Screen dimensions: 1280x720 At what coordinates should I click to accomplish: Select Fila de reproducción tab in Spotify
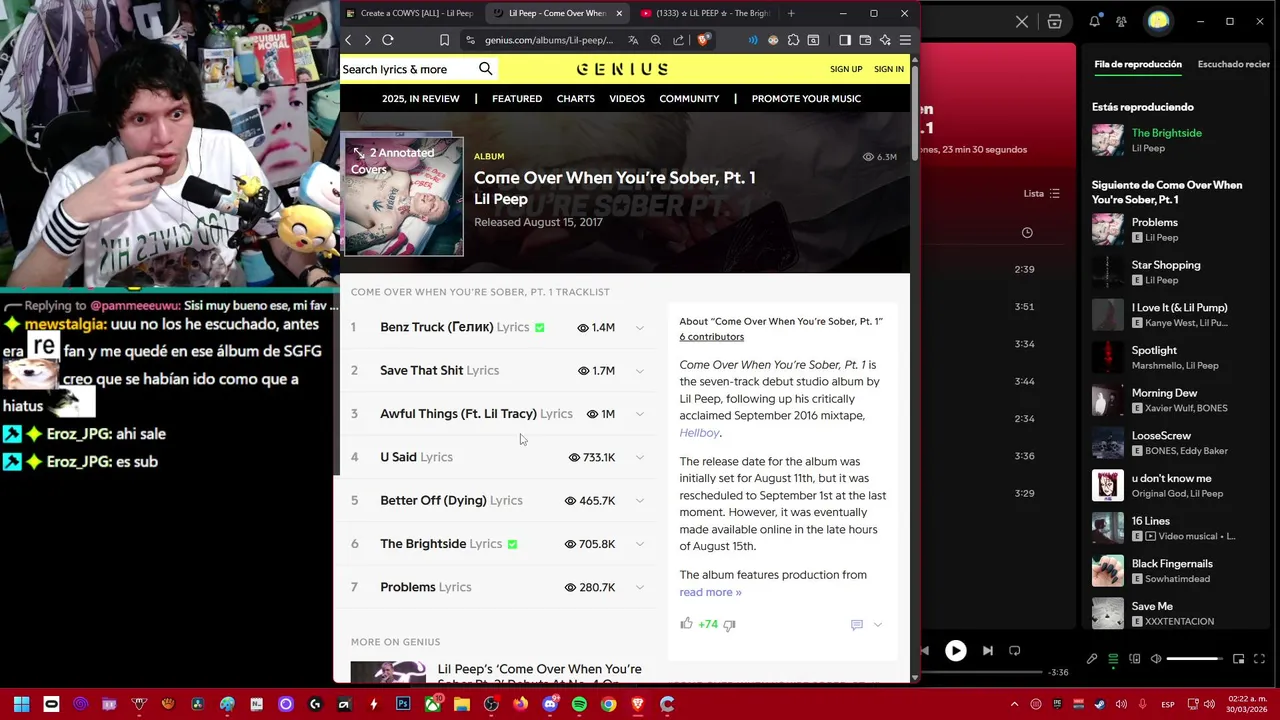coord(1138,64)
